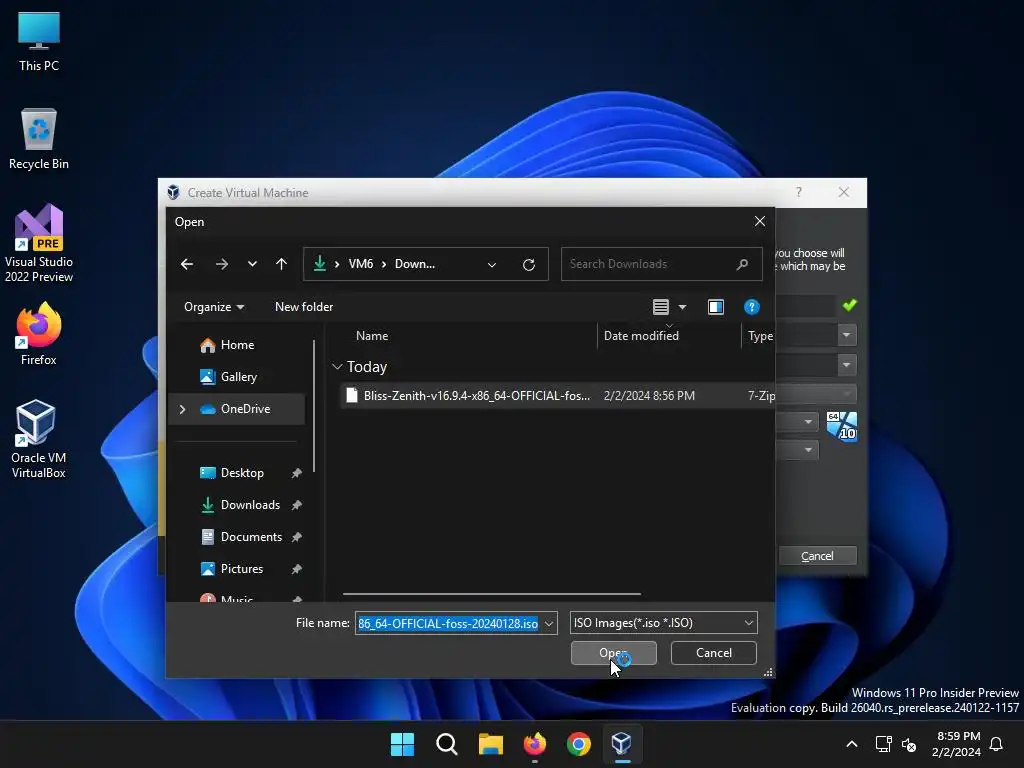Open the view options dropdown arrow

[x=682, y=306]
